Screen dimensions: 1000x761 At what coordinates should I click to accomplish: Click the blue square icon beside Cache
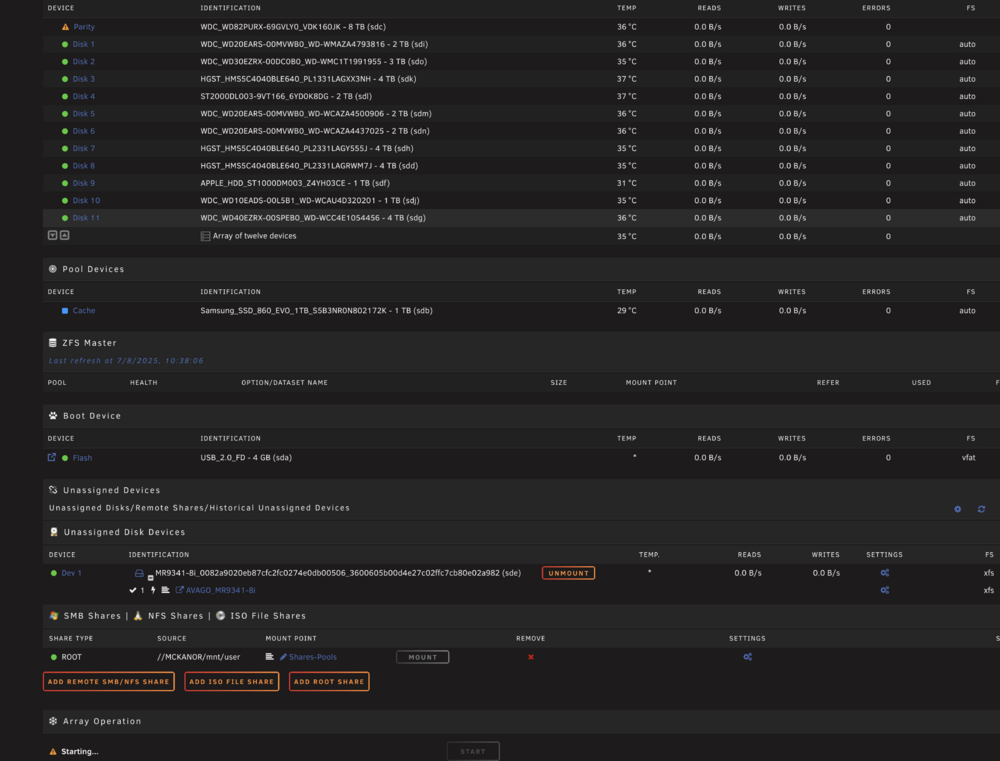click(x=64, y=311)
